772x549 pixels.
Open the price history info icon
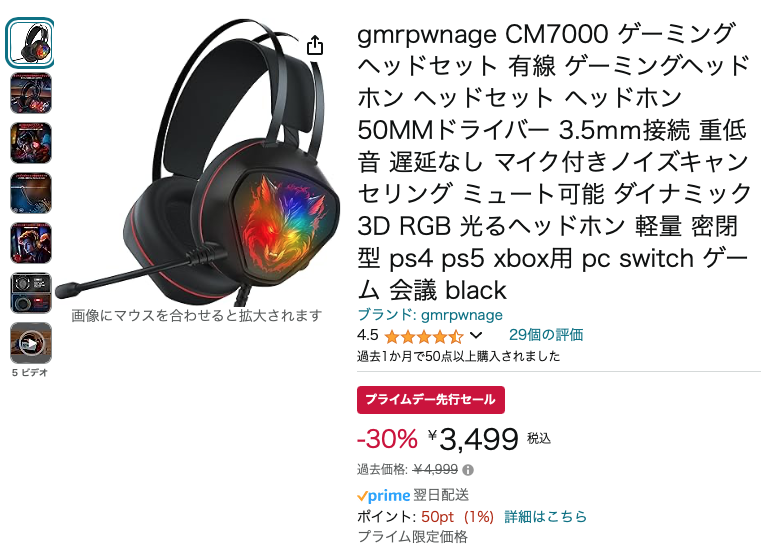(x=468, y=470)
